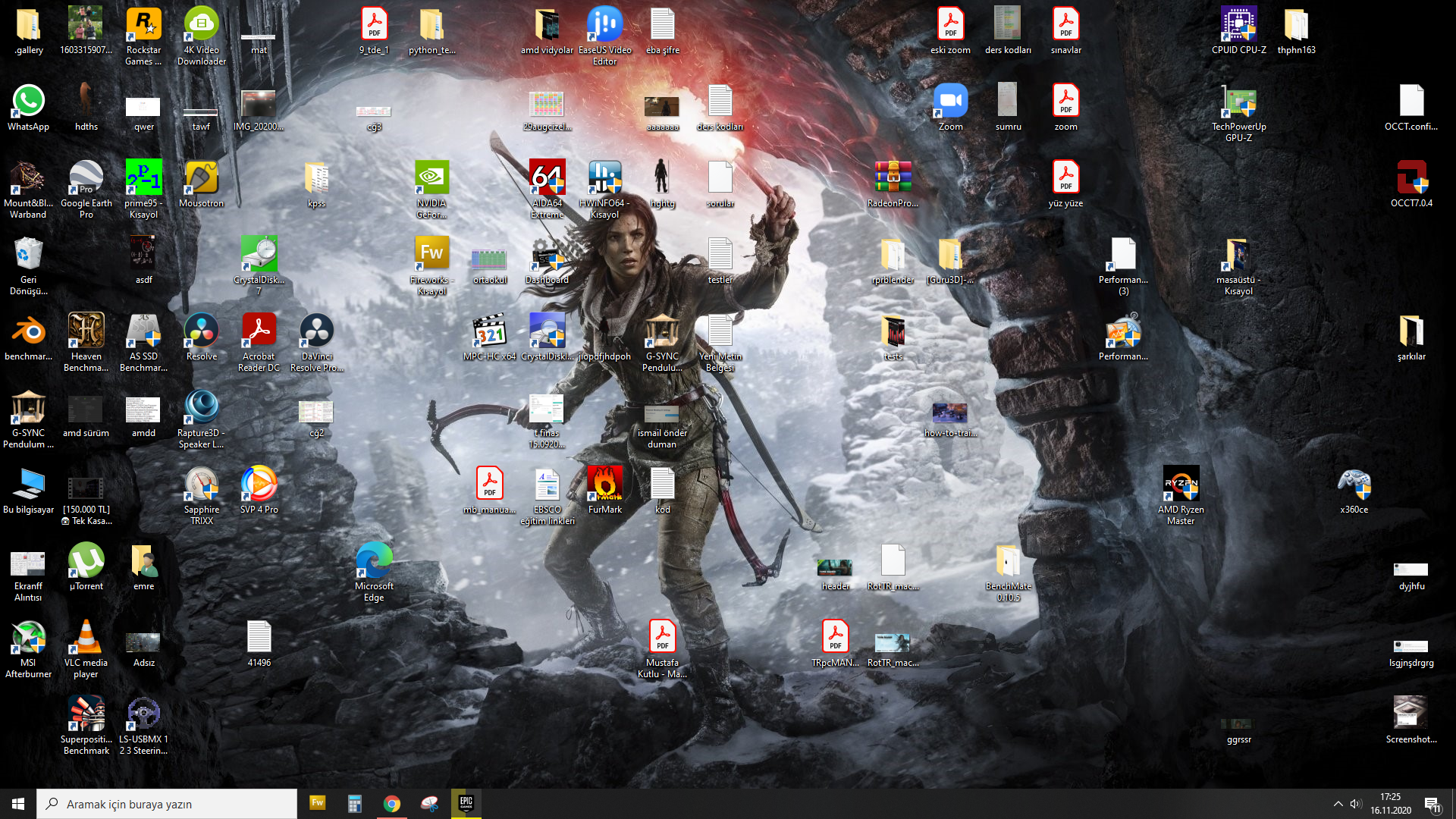Open Rockstar Games launcher icon

pyautogui.click(x=143, y=36)
